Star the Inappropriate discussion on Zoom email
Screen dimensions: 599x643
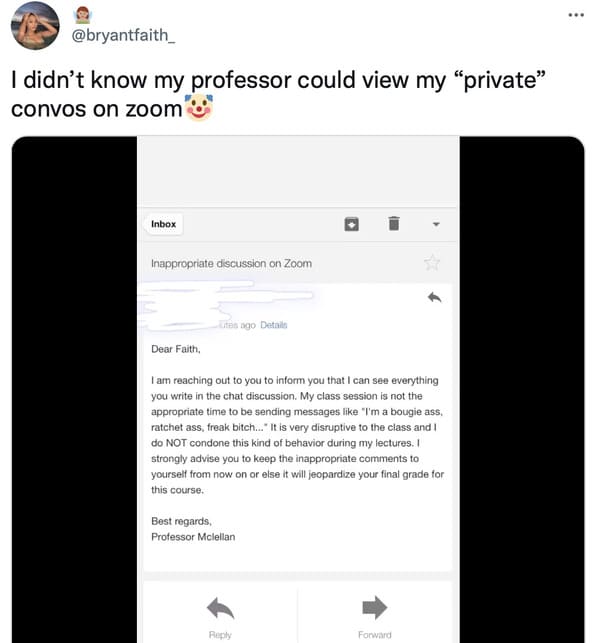coord(432,262)
